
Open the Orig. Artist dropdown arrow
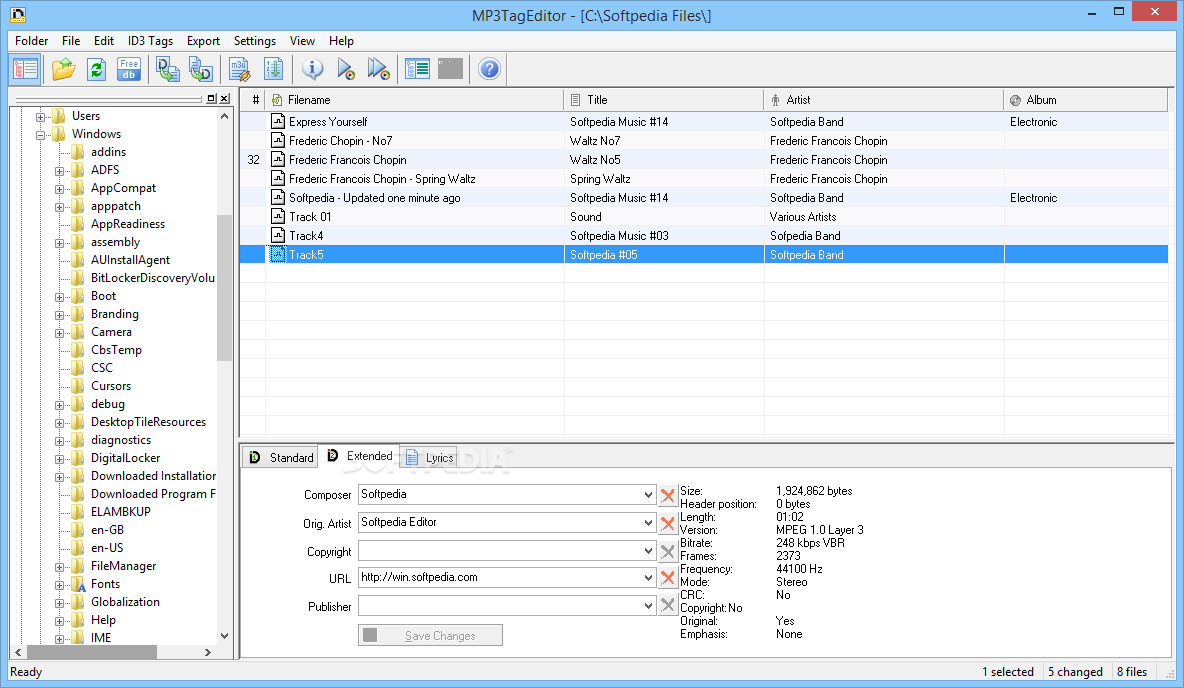(x=648, y=523)
